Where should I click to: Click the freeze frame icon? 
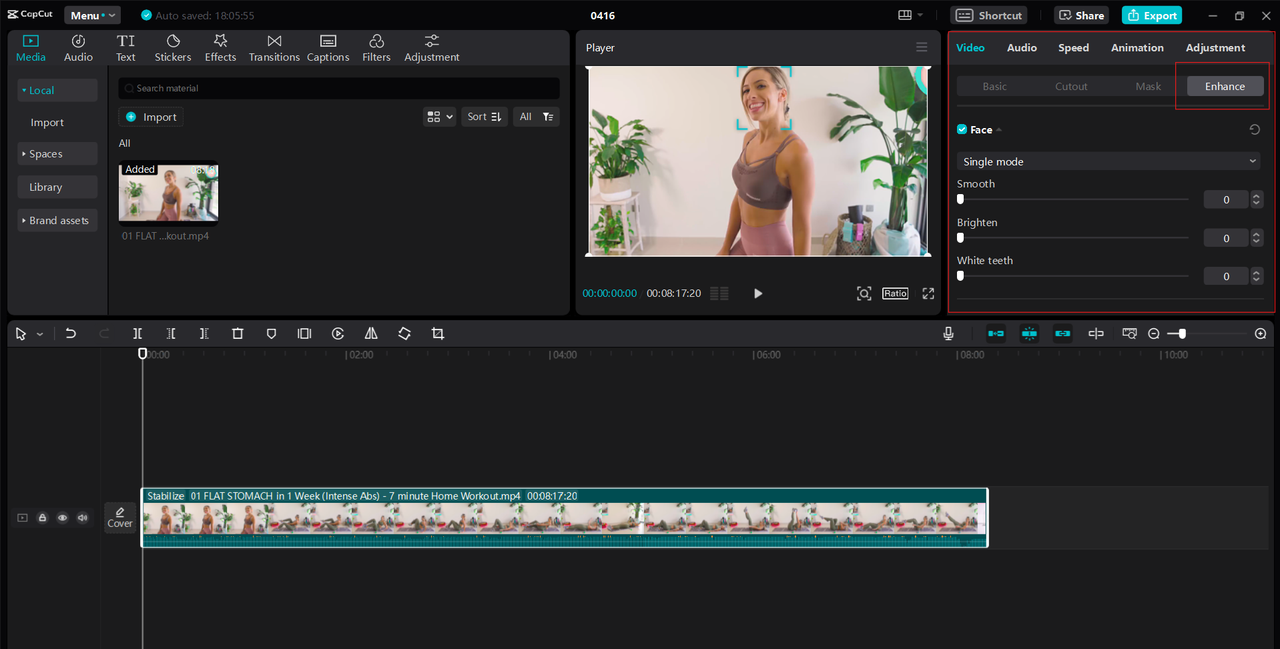pyautogui.click(x=305, y=334)
